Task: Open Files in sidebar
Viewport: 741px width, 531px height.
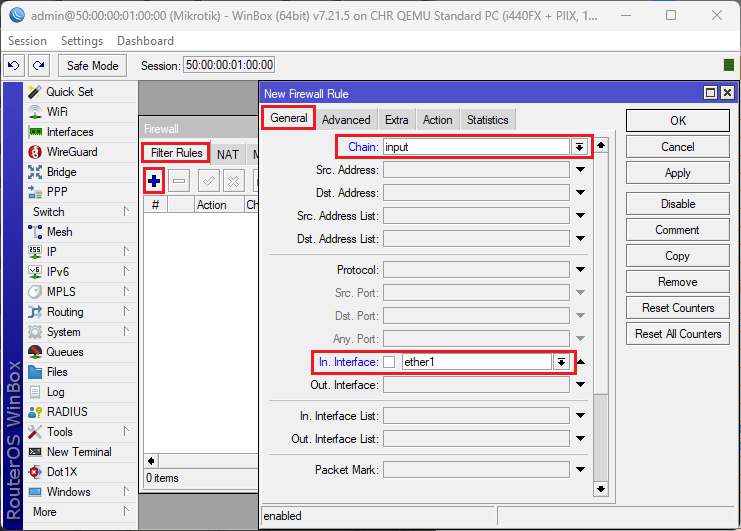Action: pos(80,372)
